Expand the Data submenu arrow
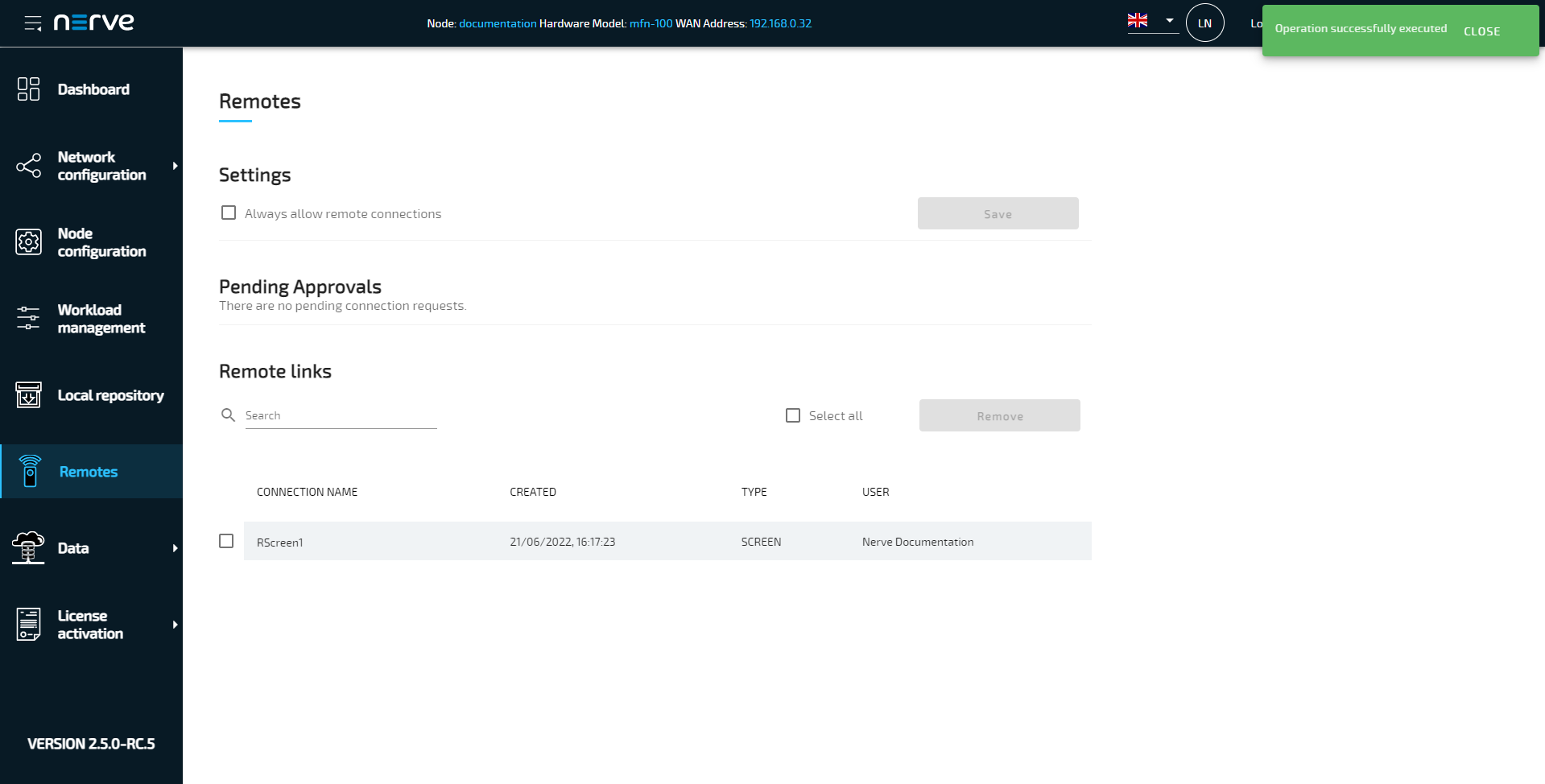Image resolution: width=1545 pixels, height=784 pixels. [175, 548]
